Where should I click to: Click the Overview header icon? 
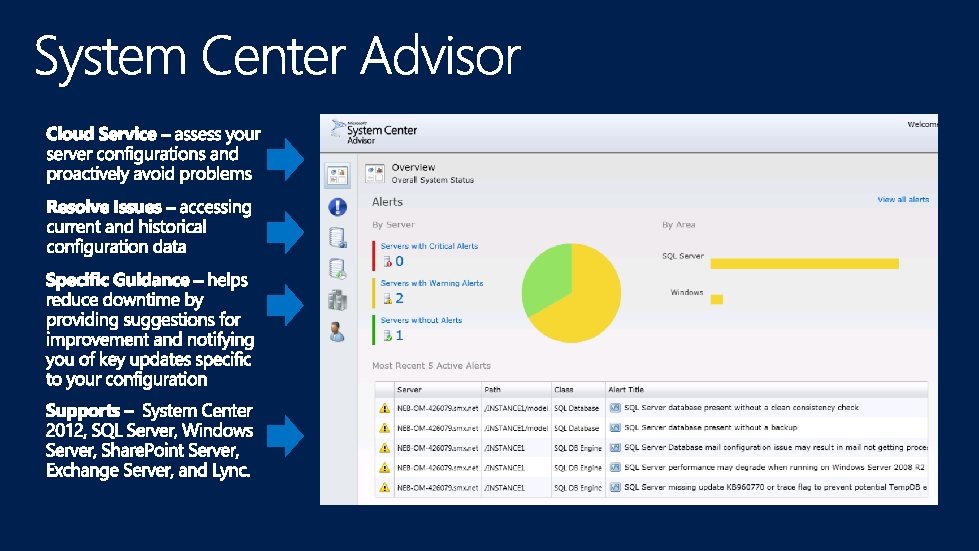(x=375, y=173)
